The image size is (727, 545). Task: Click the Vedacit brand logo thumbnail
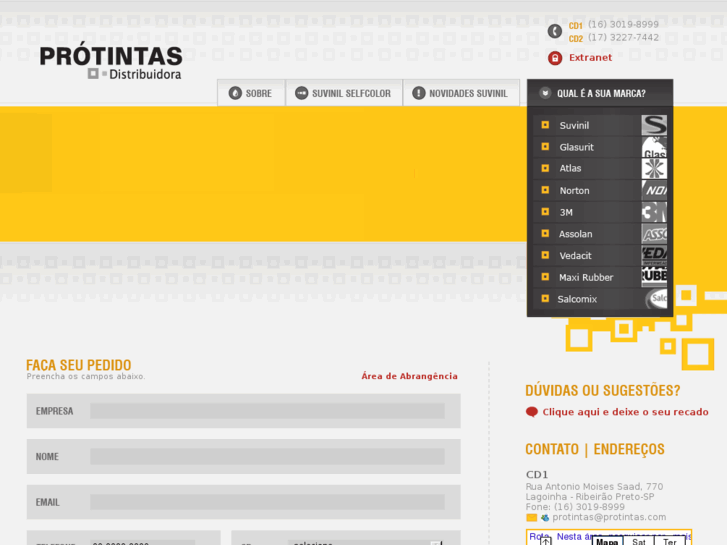[x=654, y=256]
